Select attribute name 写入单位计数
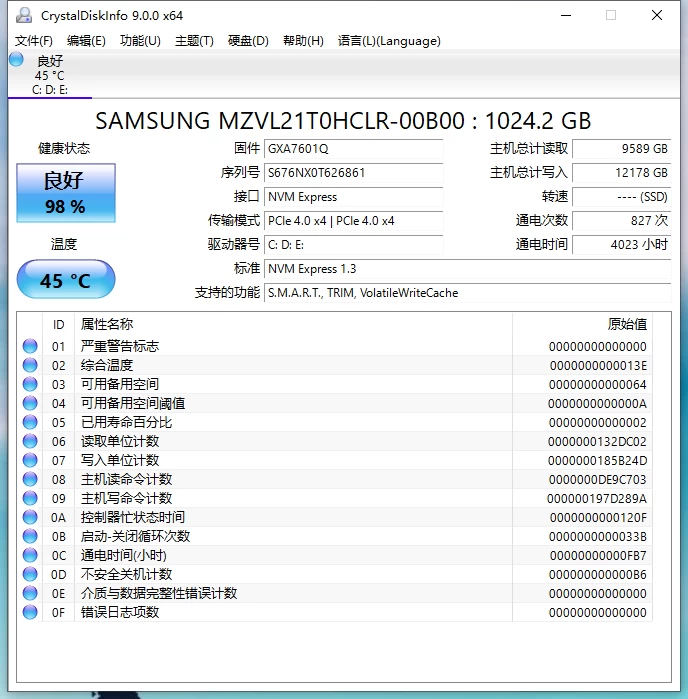This screenshot has width=688, height=699. (120, 461)
